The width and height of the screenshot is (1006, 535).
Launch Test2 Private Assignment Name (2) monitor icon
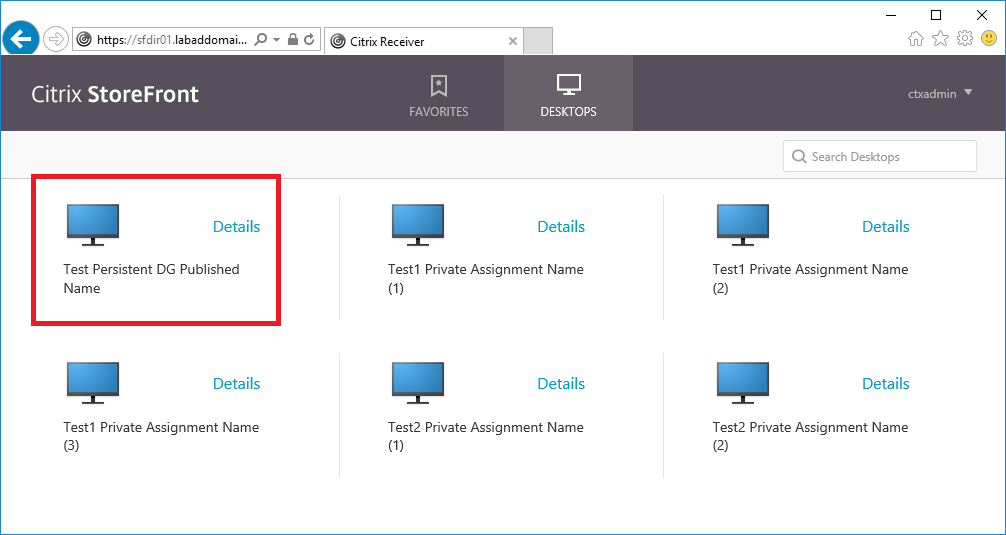tap(742, 382)
